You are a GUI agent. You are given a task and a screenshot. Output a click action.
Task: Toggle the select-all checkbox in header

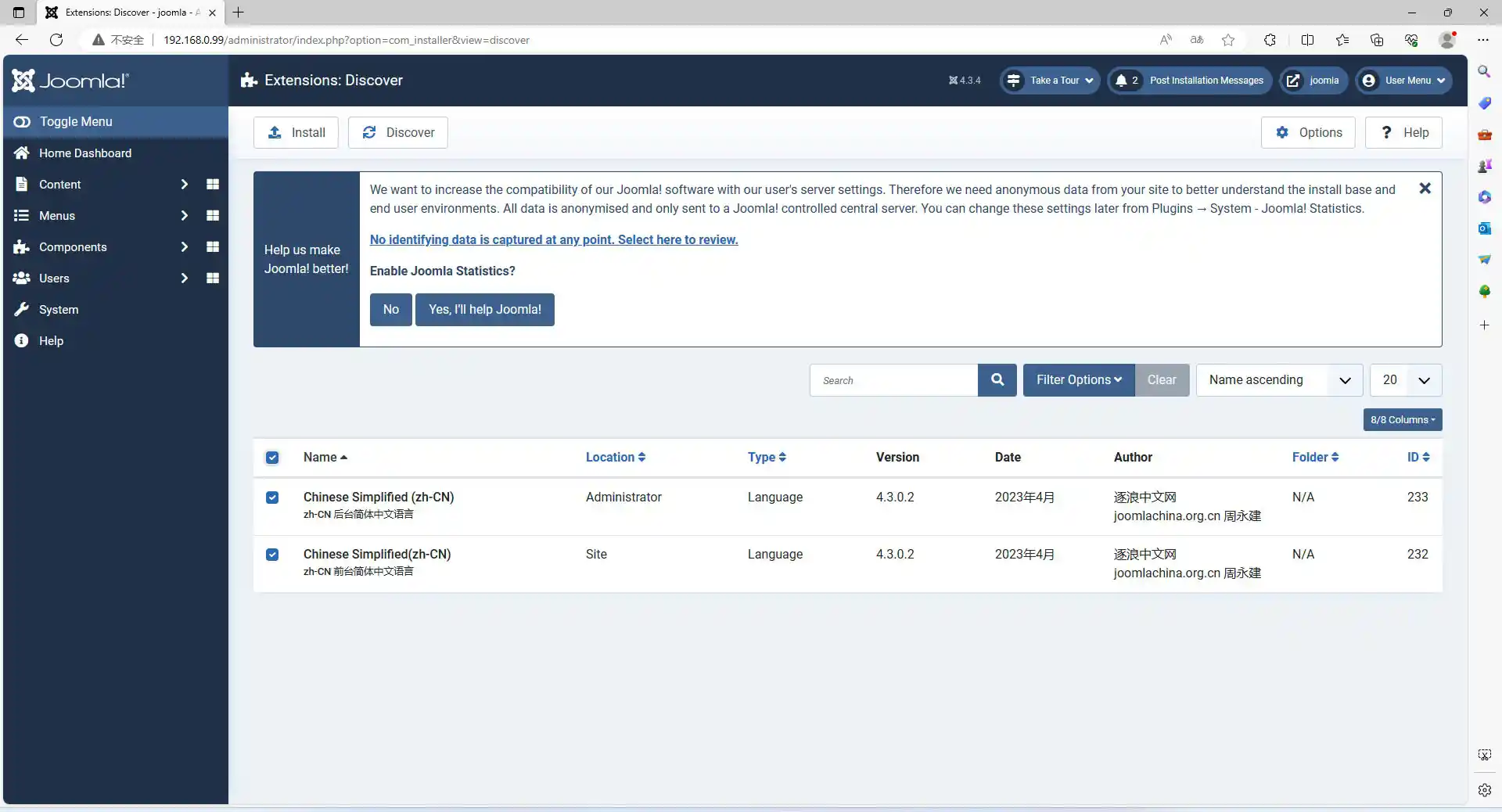(272, 458)
